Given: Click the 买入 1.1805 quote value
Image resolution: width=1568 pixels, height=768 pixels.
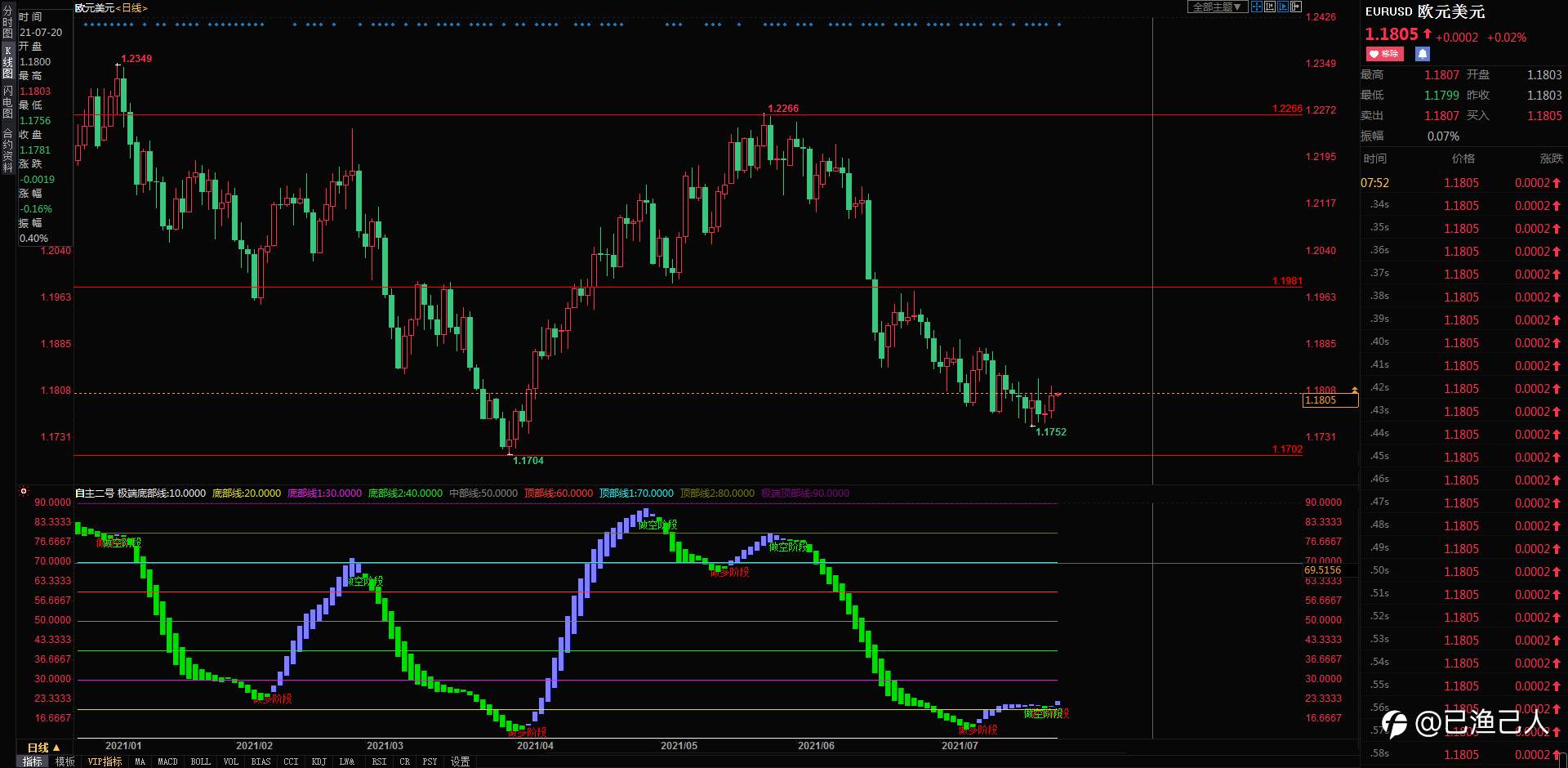Looking at the screenshot, I should coord(1544,116).
